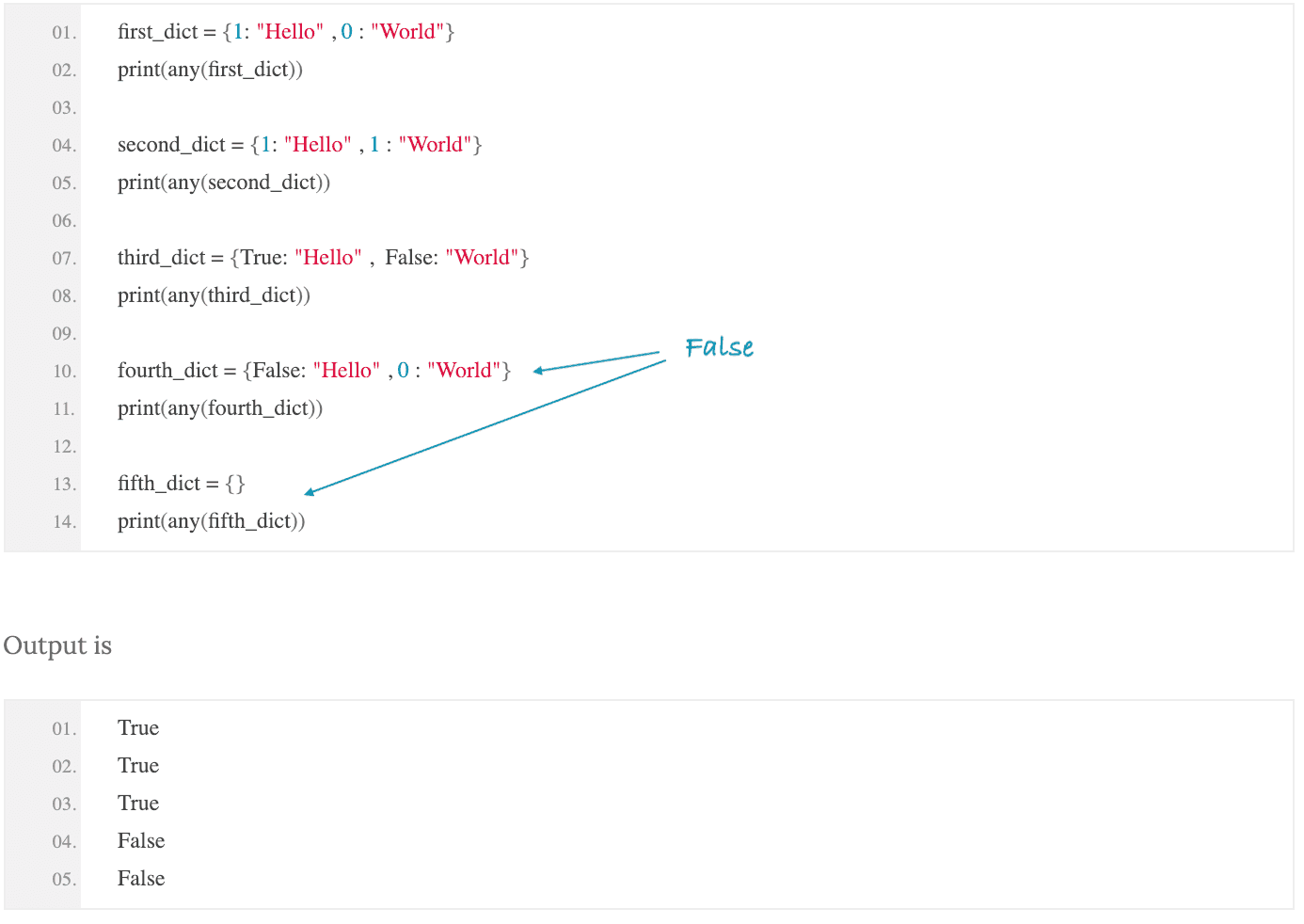Click the fourth_dict assignment line
Viewport: 1304px width, 924px height.
314,371
